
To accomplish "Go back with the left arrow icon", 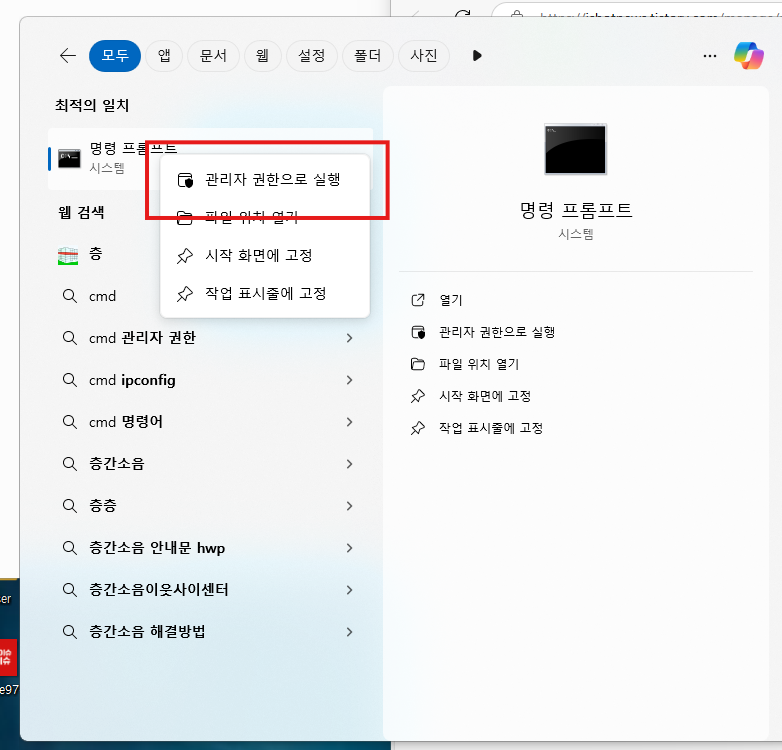I will [x=68, y=56].
